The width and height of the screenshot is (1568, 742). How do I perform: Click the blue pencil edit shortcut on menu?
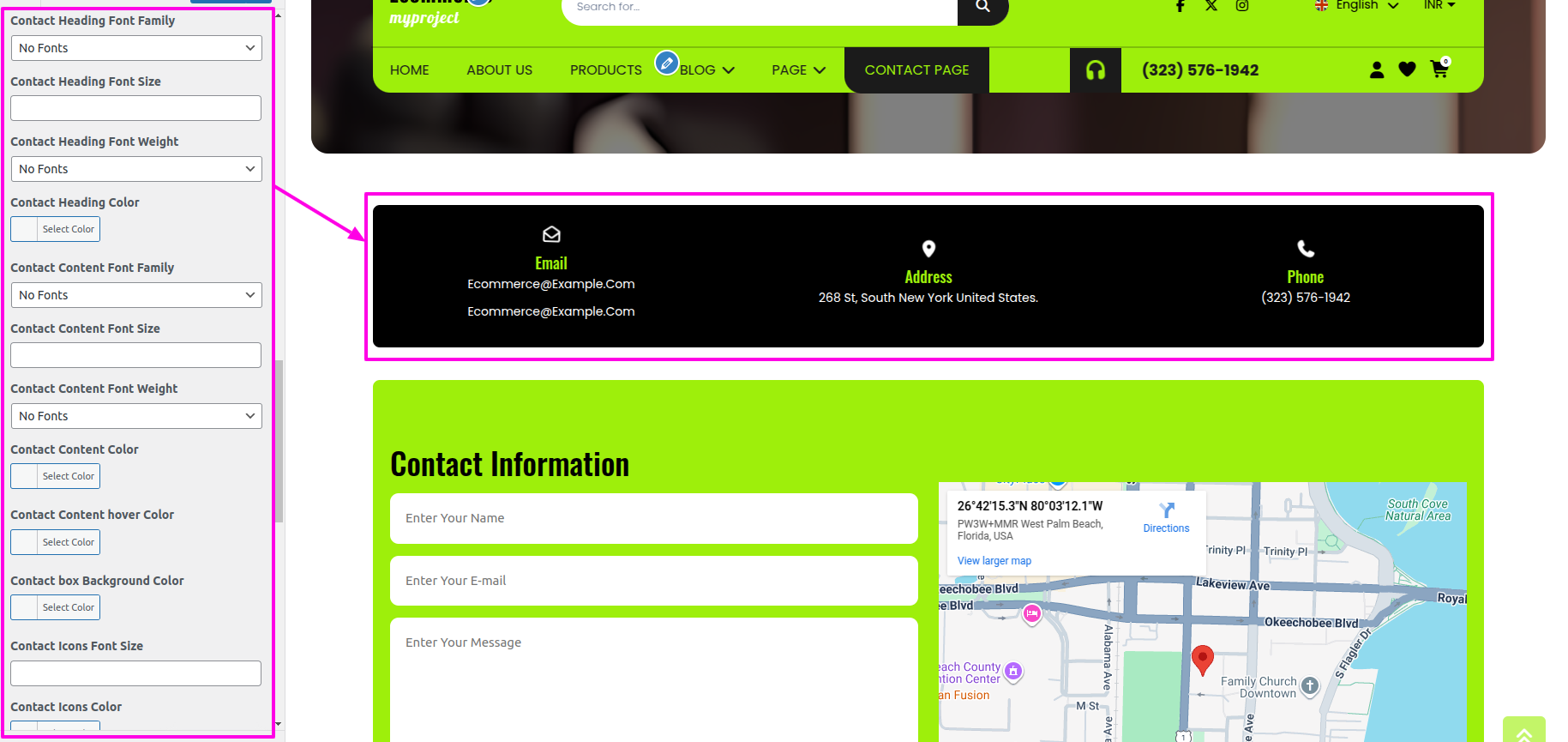point(666,63)
